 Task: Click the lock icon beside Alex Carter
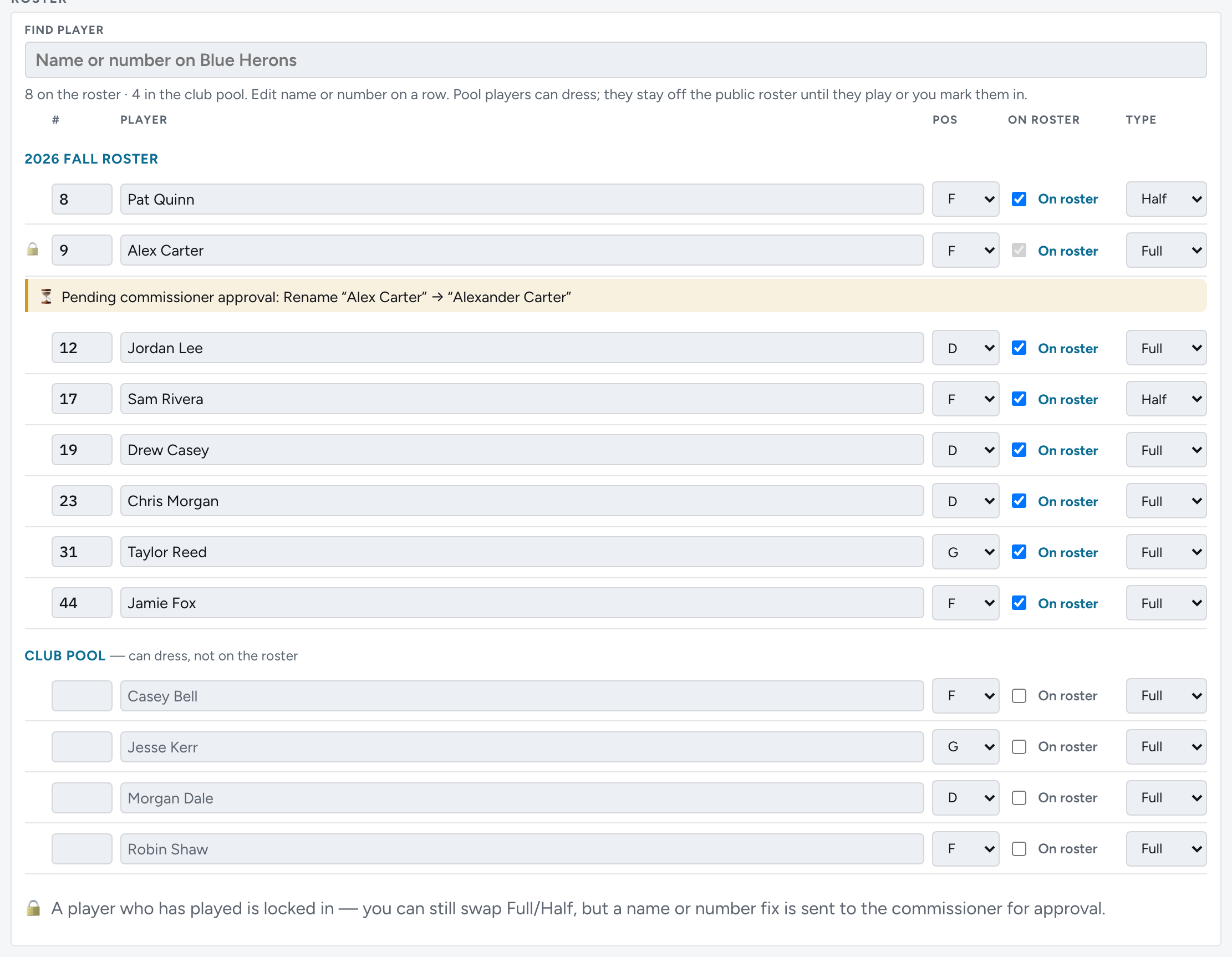(x=33, y=250)
